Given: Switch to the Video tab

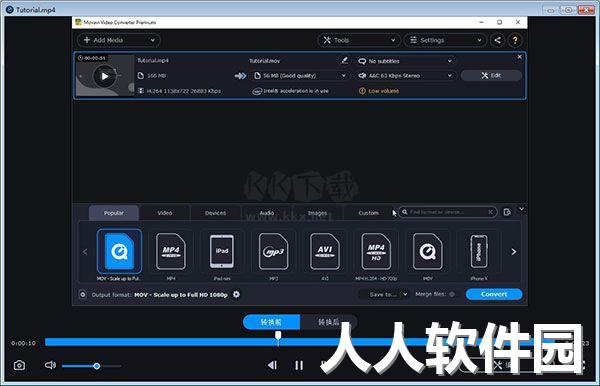Looking at the screenshot, I should tap(165, 213).
